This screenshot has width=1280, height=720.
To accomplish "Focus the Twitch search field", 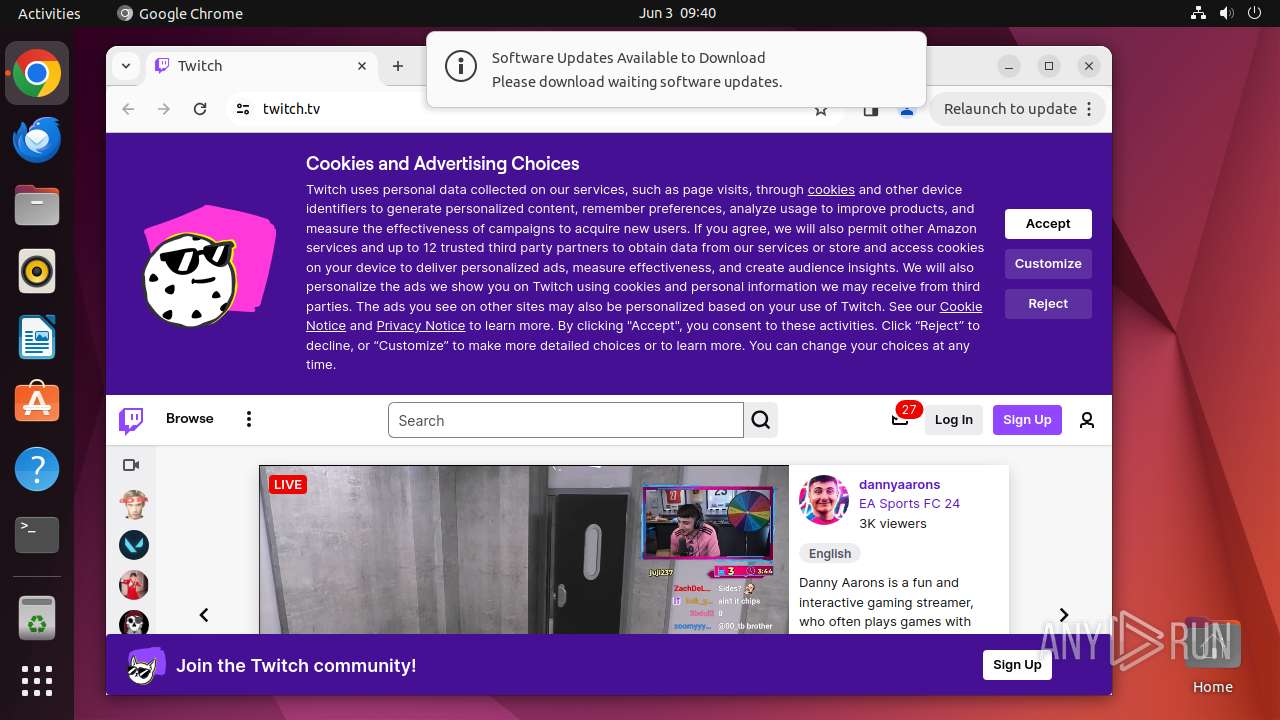I will point(566,420).
